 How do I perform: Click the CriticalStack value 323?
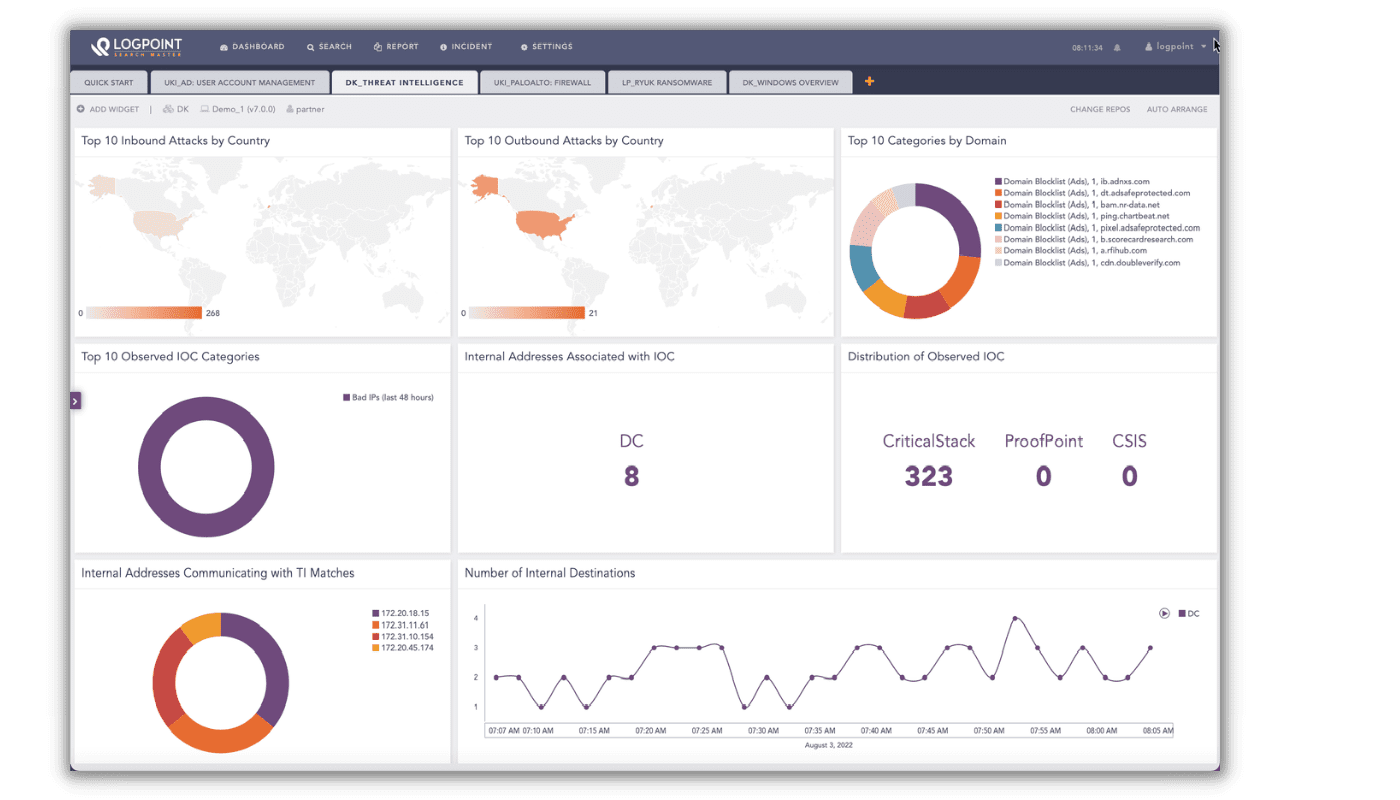[928, 477]
